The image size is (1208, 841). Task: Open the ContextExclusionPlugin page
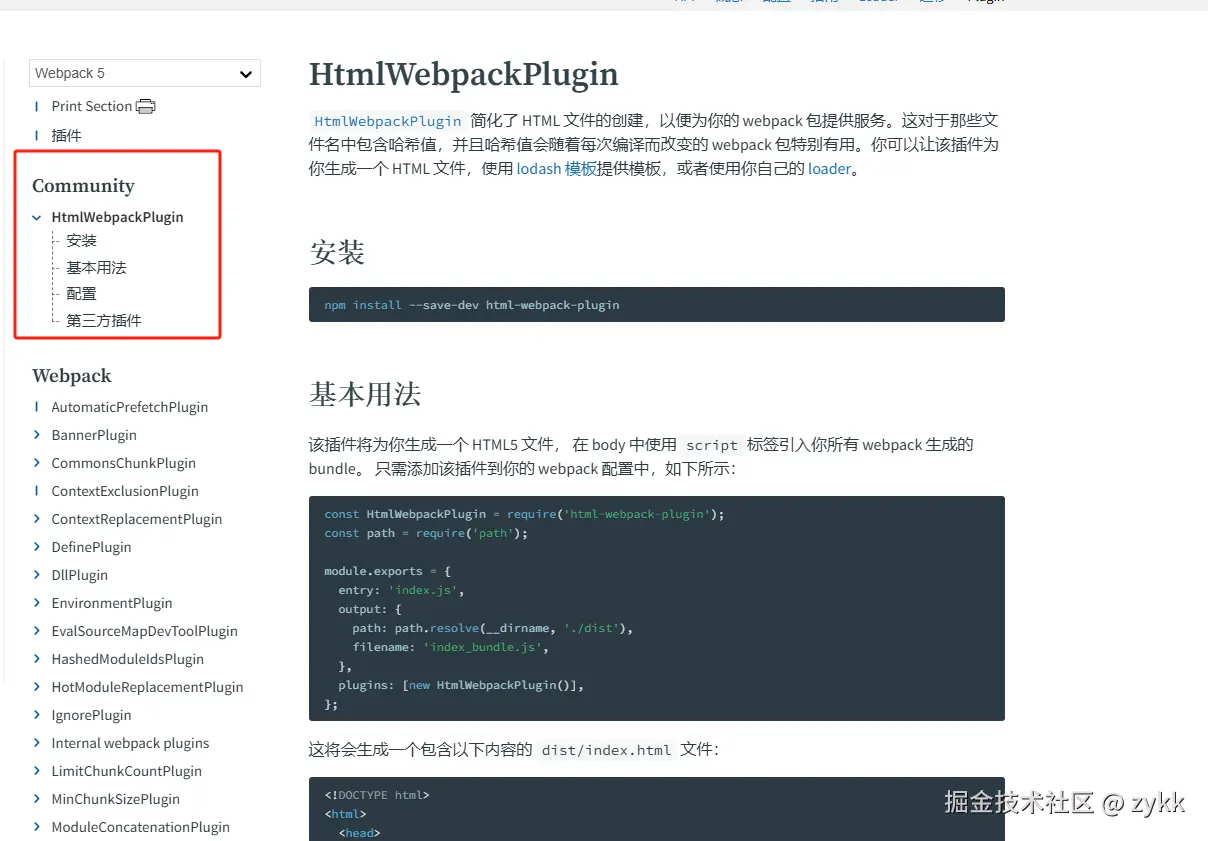point(125,491)
